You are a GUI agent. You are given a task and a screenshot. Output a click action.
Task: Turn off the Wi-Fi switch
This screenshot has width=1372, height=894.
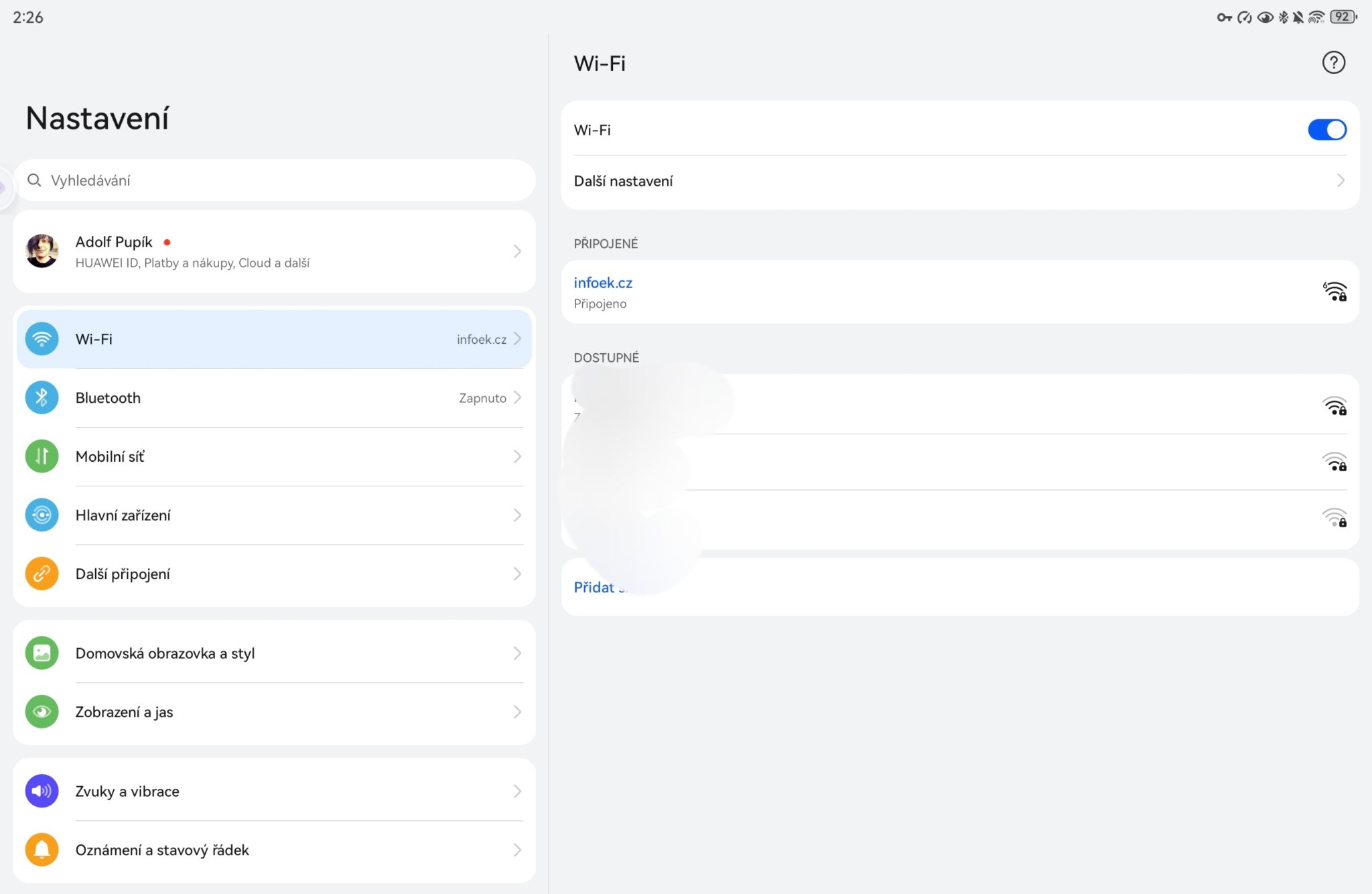[x=1326, y=130]
